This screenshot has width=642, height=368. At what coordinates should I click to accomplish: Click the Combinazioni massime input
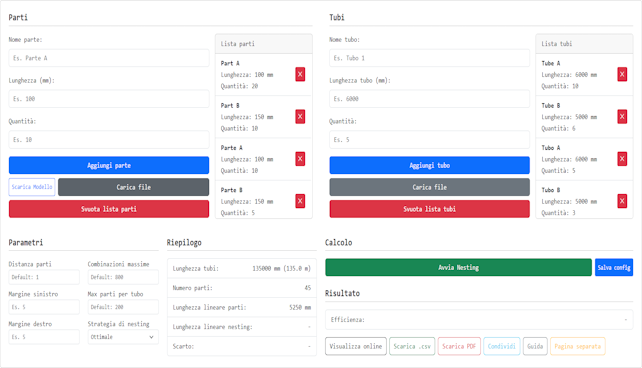point(123,277)
